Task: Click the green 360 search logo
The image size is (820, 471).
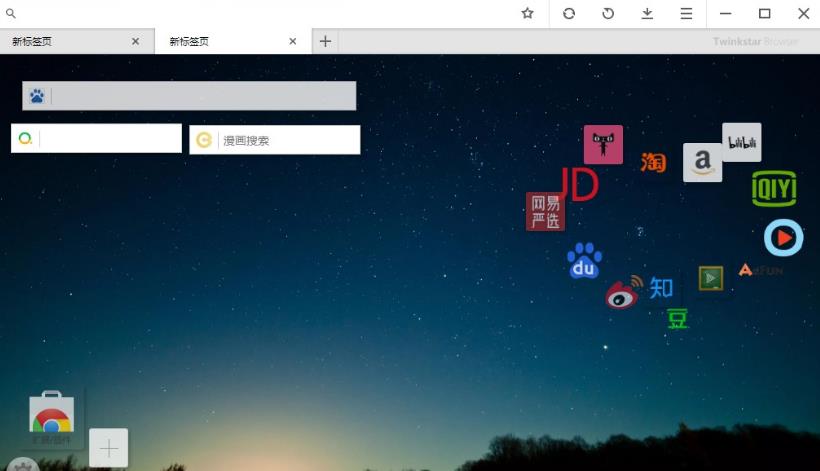Action: (25, 139)
